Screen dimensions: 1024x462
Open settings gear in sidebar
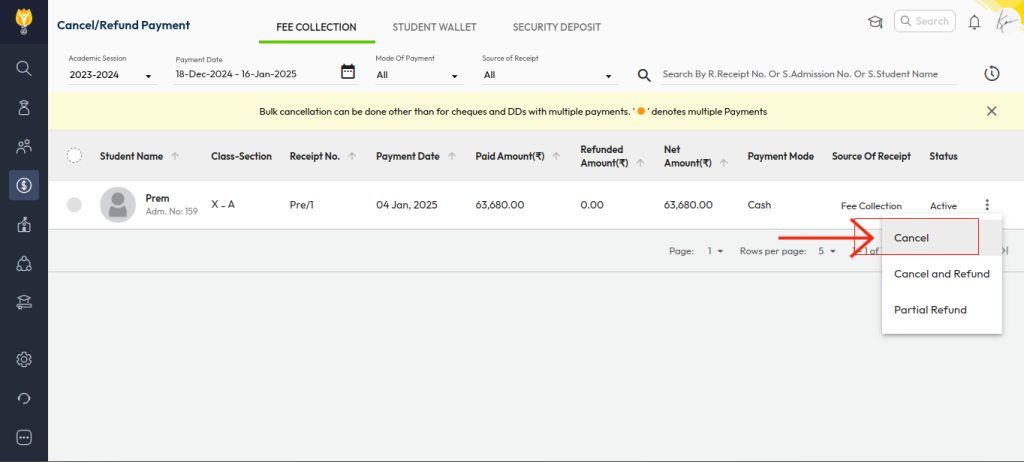coord(24,359)
